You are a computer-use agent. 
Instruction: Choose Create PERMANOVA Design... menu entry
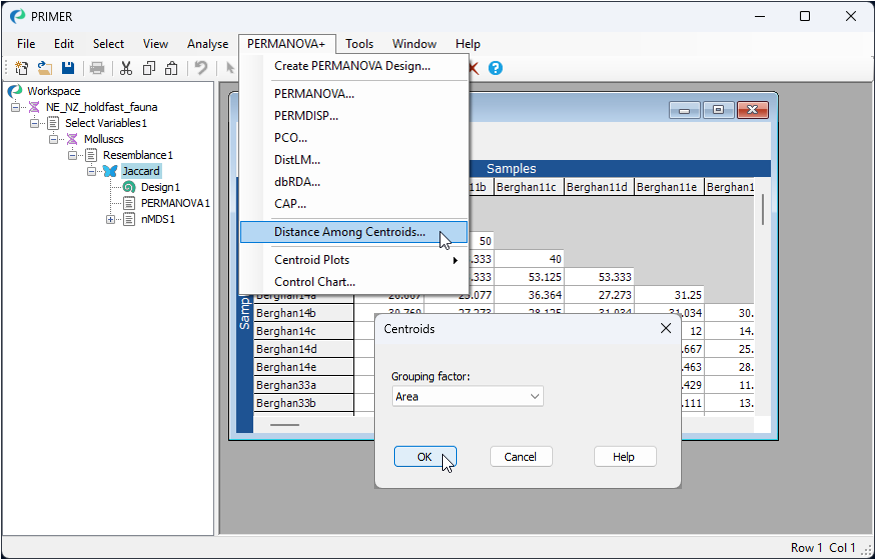(352, 66)
